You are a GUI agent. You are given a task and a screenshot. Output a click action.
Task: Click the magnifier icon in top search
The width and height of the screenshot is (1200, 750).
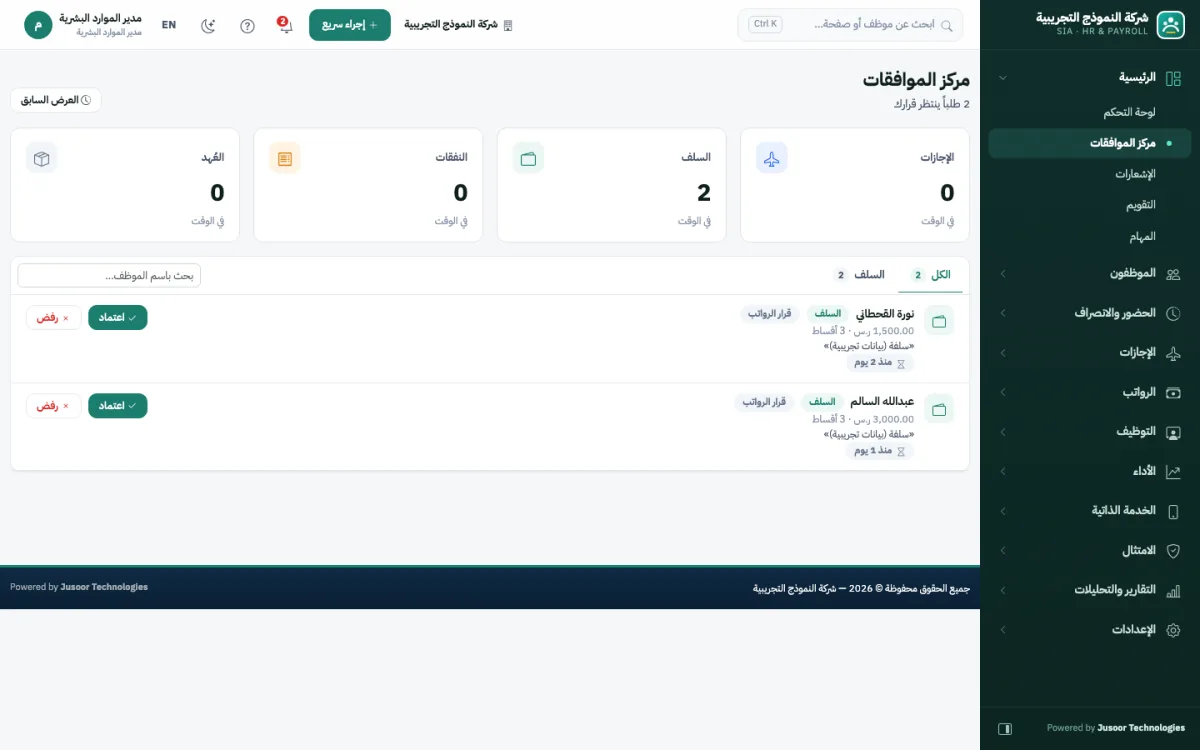pos(947,26)
